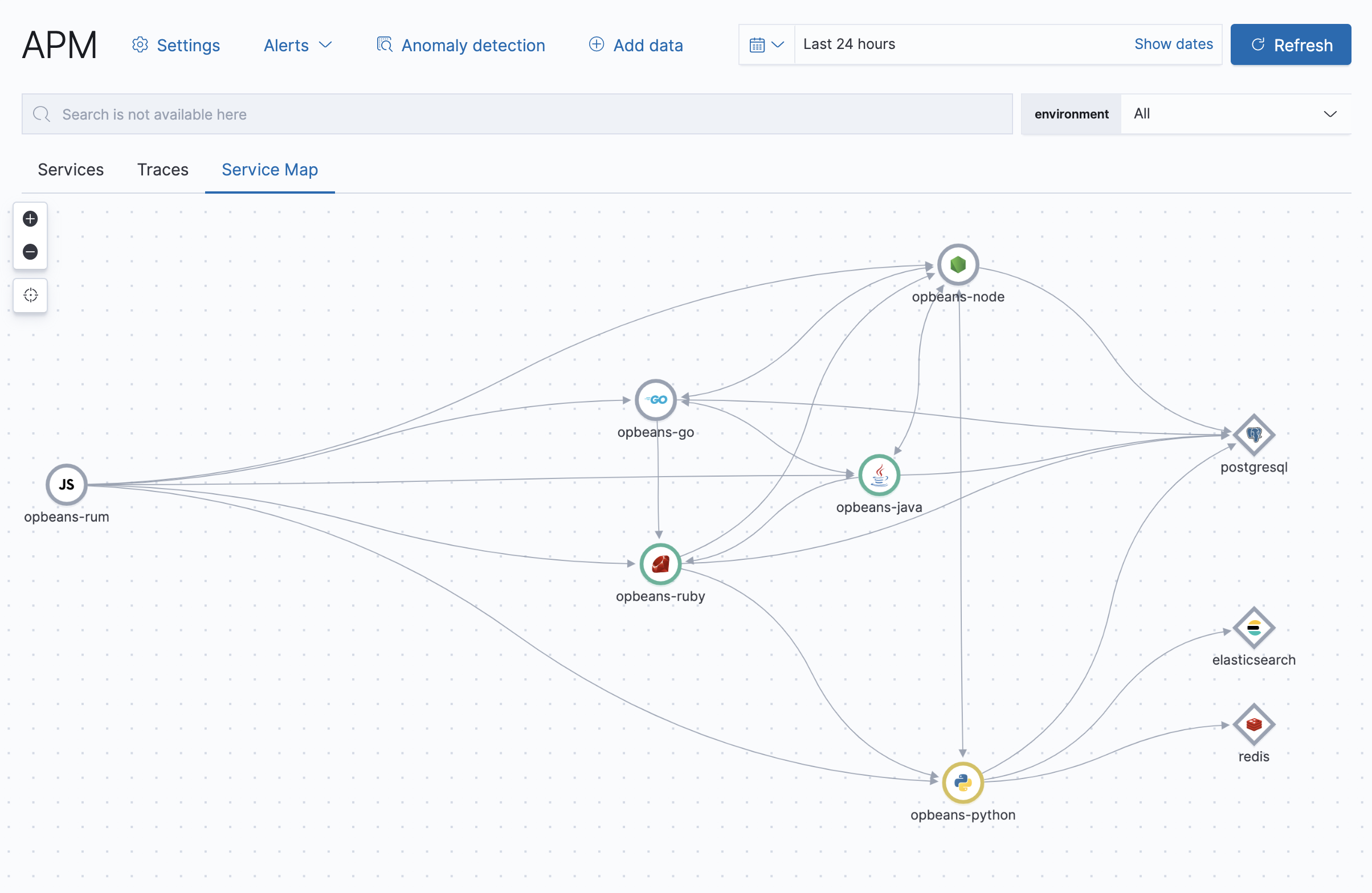Click the zoom-out control on map

[31, 251]
